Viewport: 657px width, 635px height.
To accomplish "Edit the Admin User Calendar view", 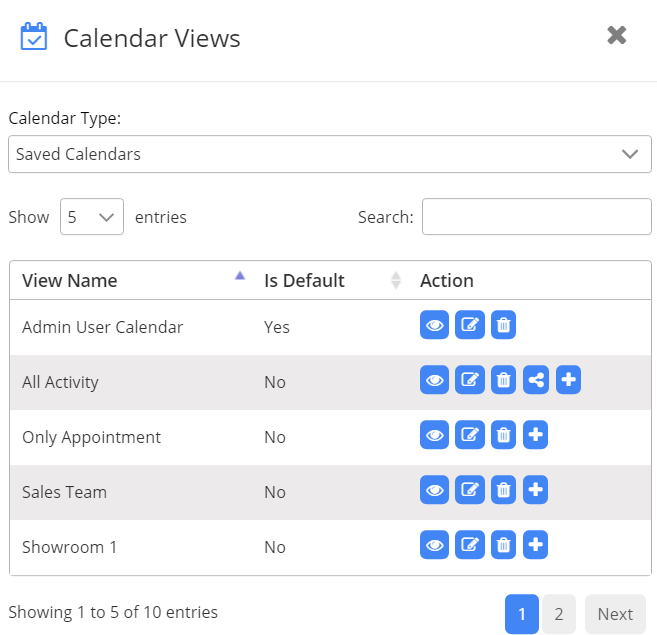I will coord(469,325).
